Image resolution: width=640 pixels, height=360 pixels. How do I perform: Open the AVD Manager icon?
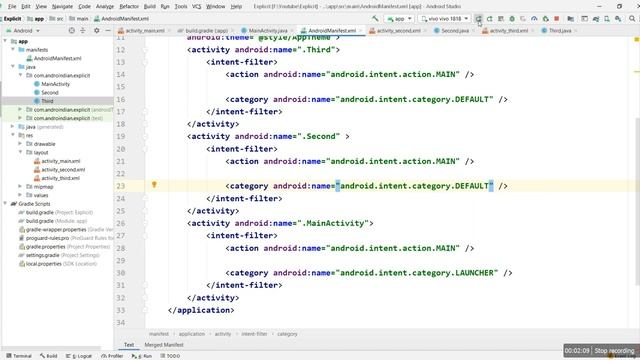(x=607, y=19)
